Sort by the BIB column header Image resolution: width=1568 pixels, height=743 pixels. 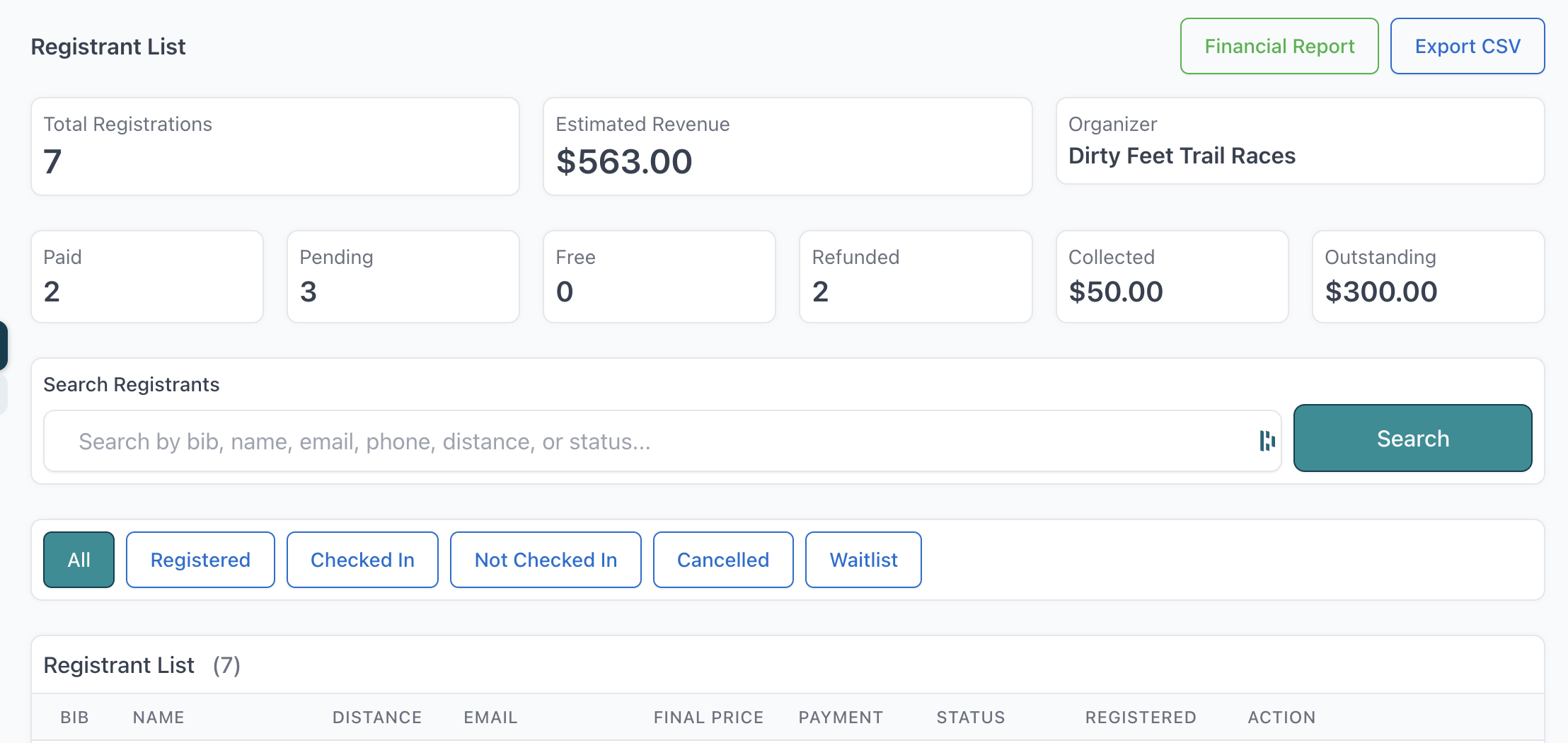pyautogui.click(x=74, y=718)
